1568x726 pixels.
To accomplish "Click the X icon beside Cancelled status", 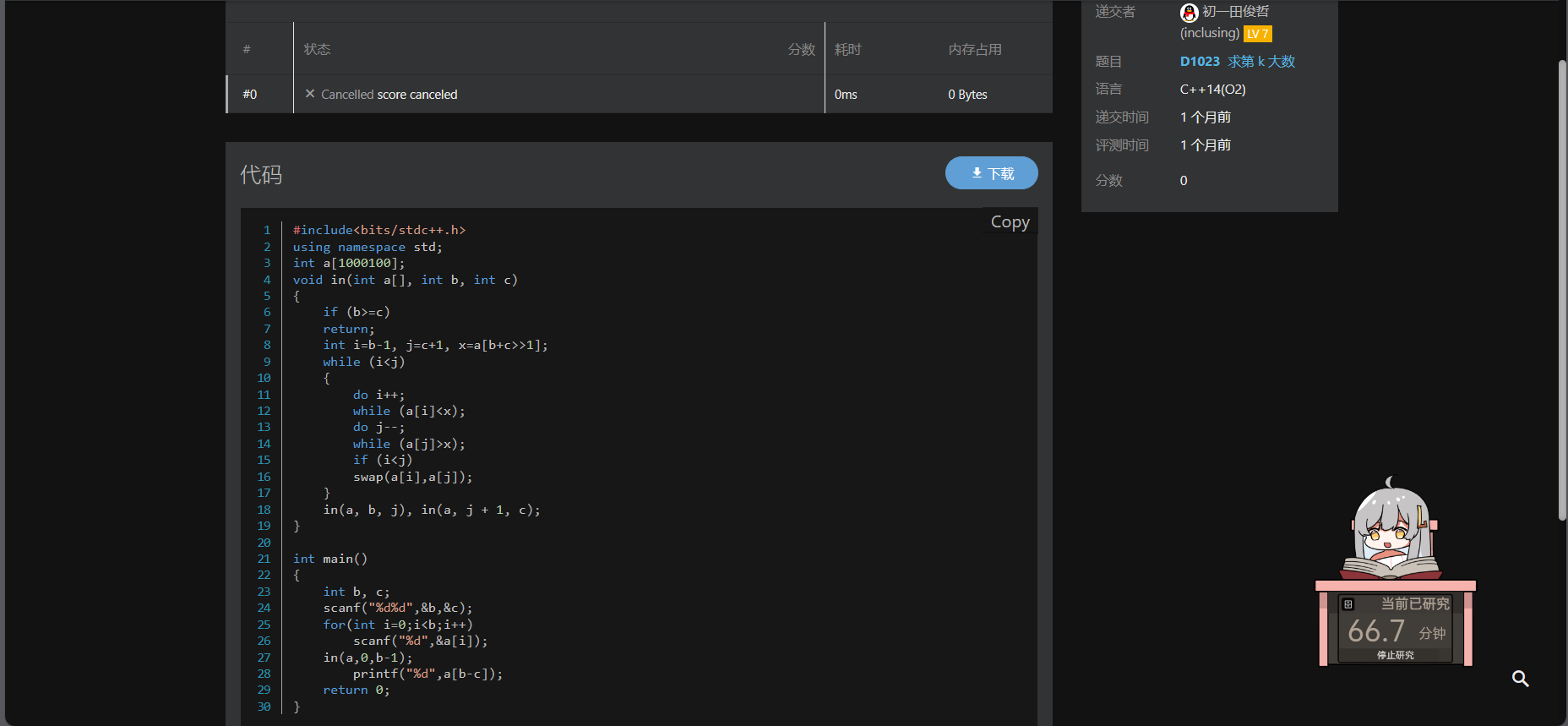I will pyautogui.click(x=310, y=94).
